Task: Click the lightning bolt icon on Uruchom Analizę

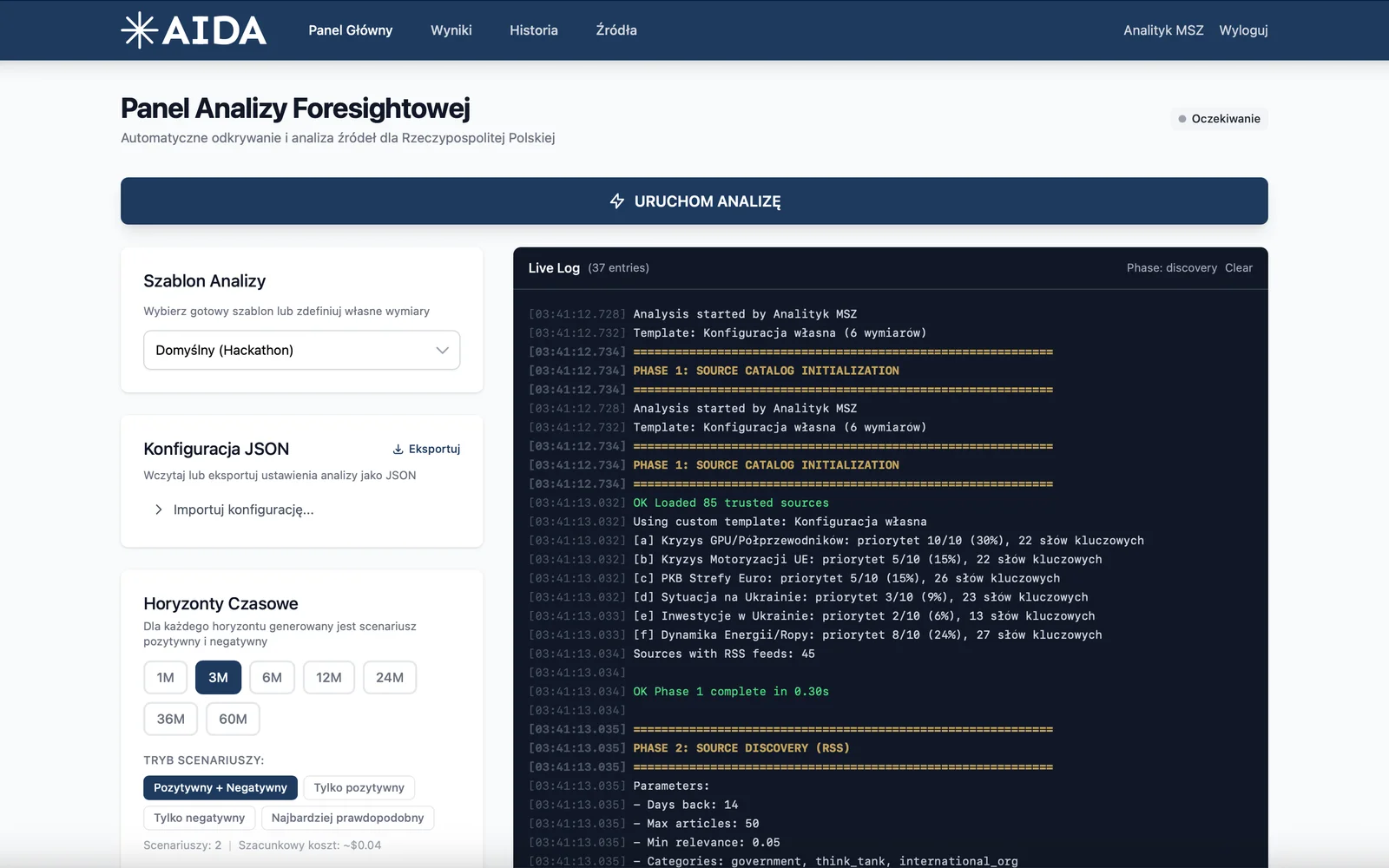Action: [x=617, y=201]
